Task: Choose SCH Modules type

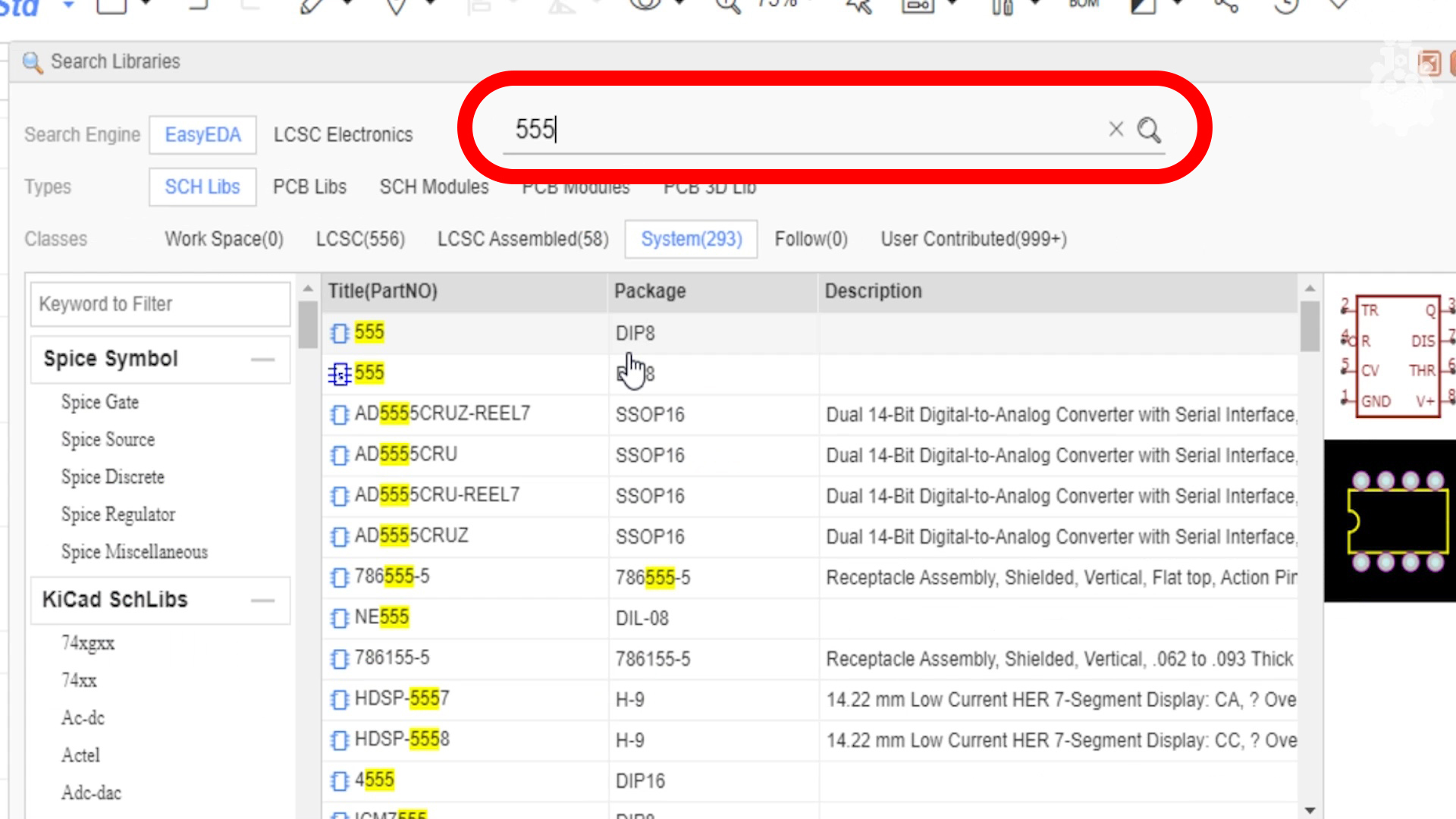Action: [434, 187]
